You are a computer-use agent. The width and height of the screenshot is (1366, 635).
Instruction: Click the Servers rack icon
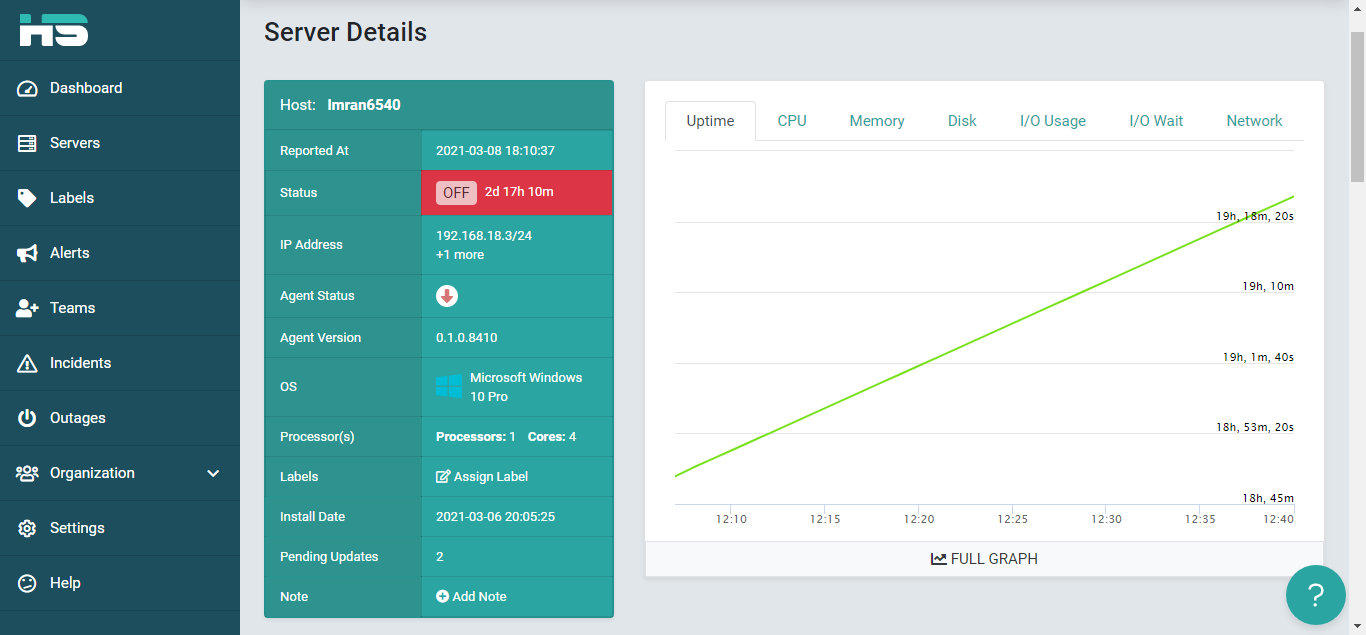[27, 143]
